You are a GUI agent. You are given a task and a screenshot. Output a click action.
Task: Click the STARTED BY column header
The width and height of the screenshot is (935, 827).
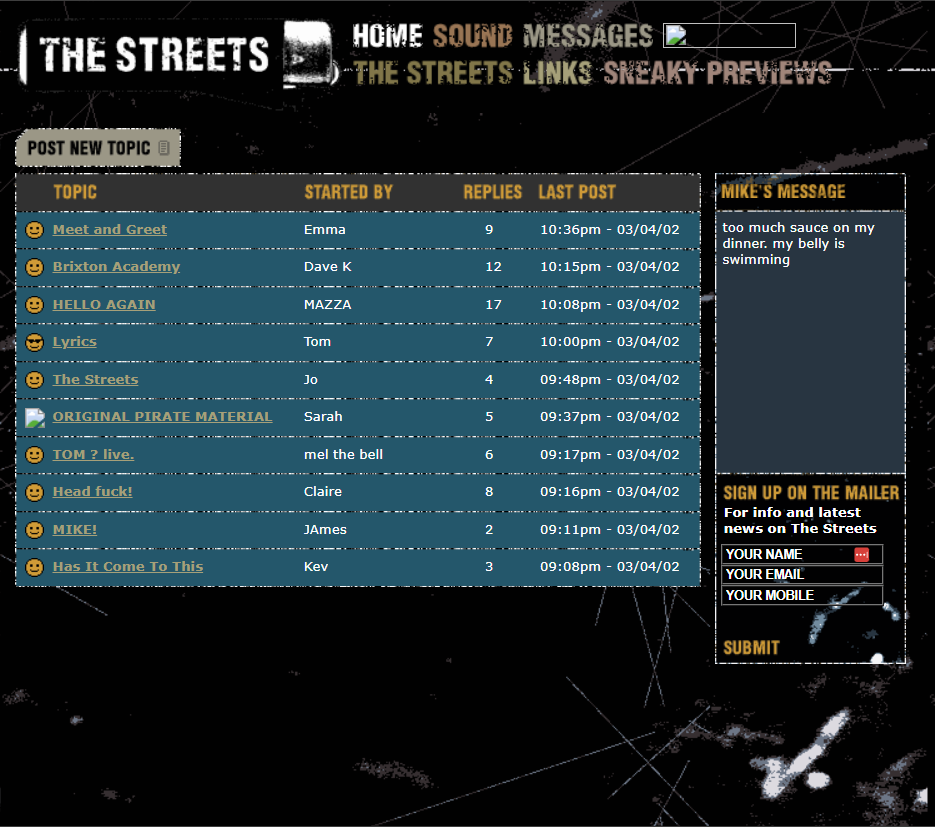pyautogui.click(x=349, y=192)
